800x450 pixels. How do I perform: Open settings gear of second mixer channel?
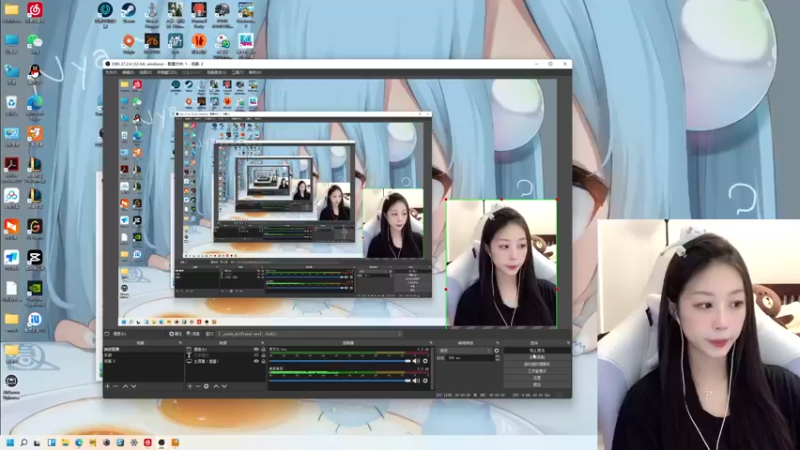(x=425, y=381)
